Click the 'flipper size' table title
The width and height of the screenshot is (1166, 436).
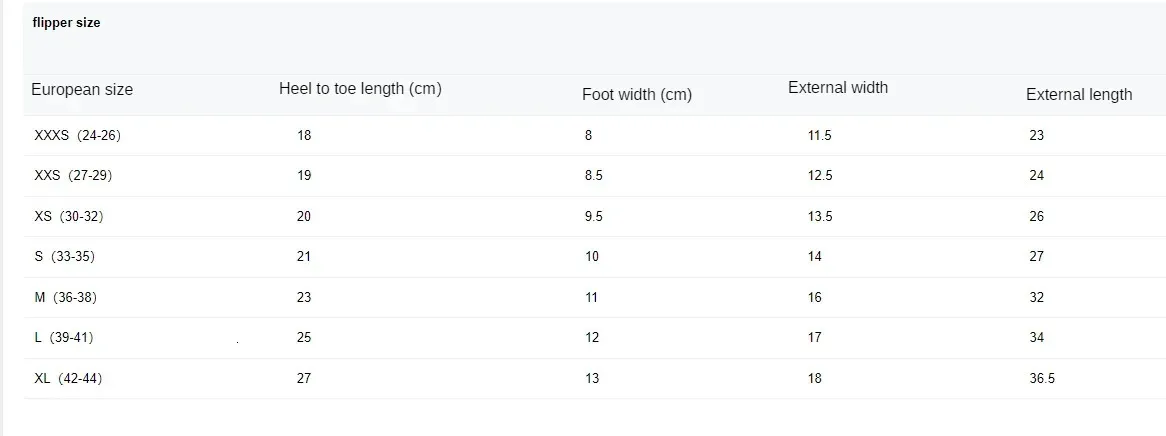tap(66, 23)
